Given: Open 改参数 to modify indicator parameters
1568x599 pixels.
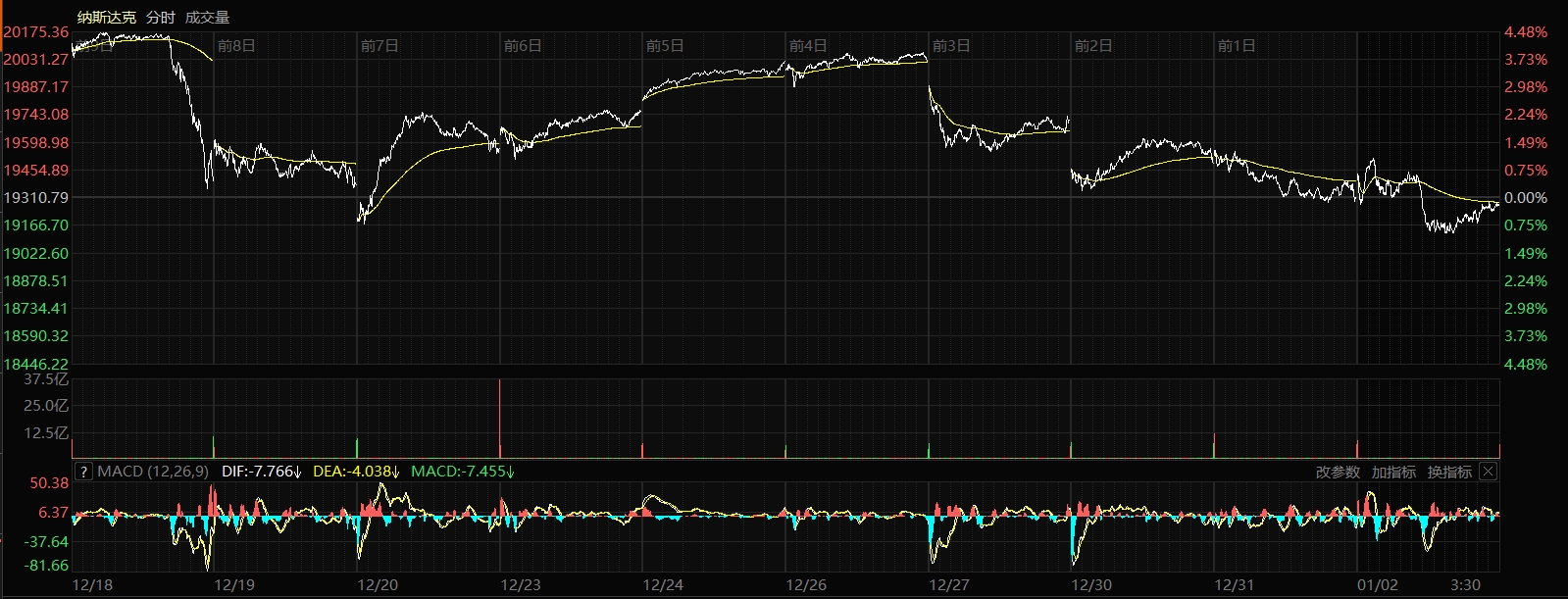Looking at the screenshot, I should click(1338, 473).
